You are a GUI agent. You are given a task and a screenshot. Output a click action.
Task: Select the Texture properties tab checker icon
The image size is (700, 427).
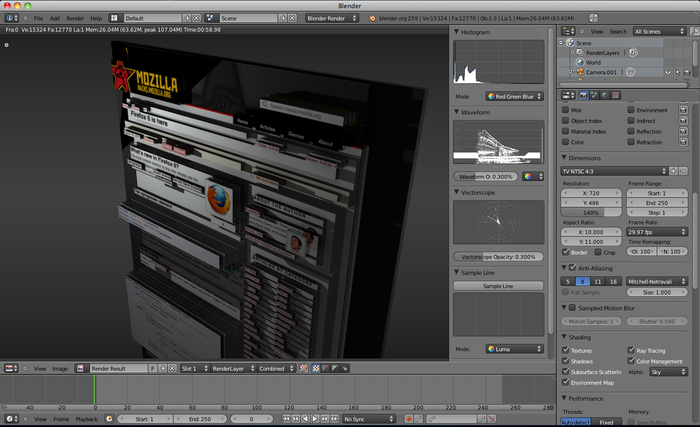point(616,95)
